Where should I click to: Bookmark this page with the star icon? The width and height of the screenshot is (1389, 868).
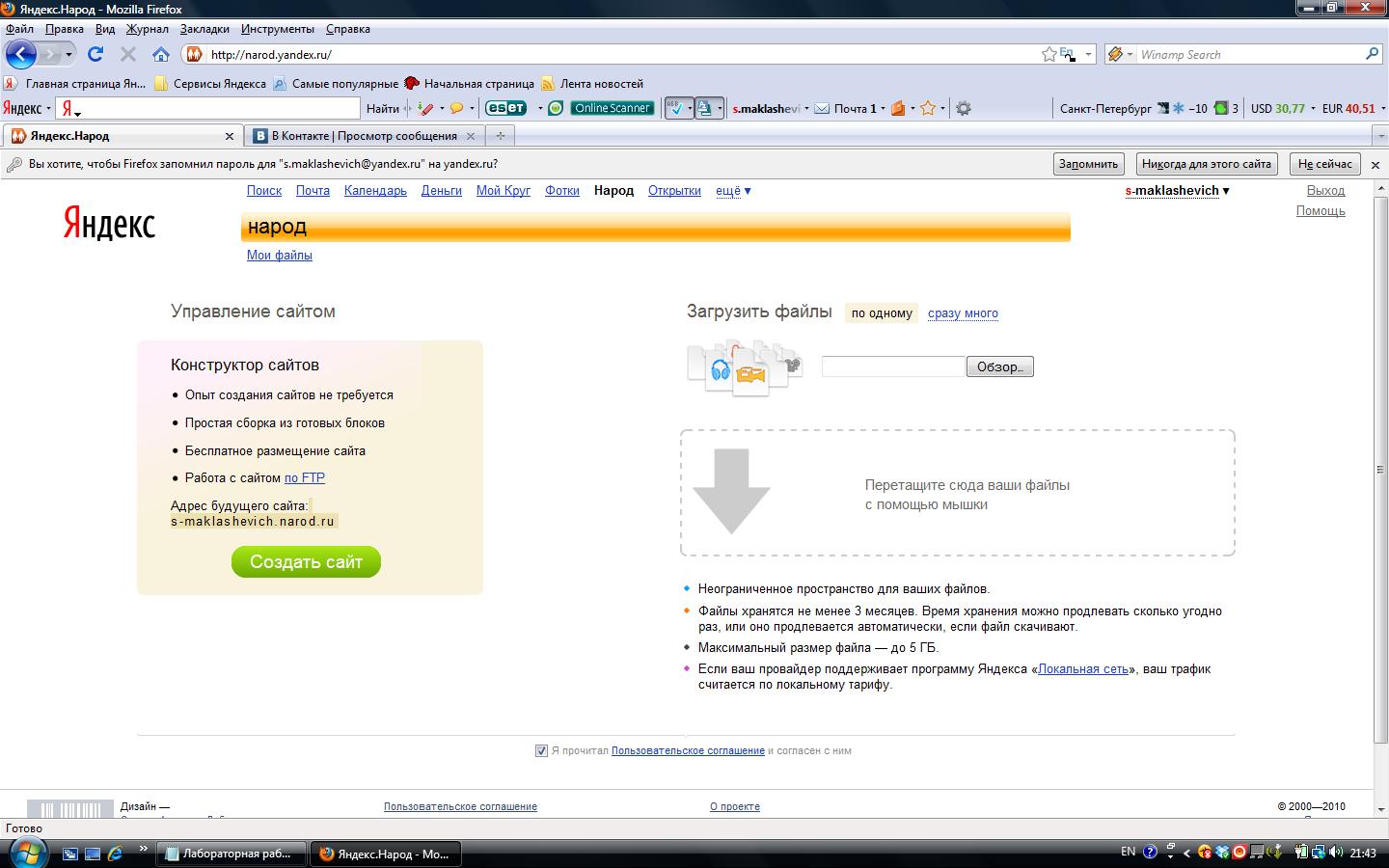tap(1049, 54)
